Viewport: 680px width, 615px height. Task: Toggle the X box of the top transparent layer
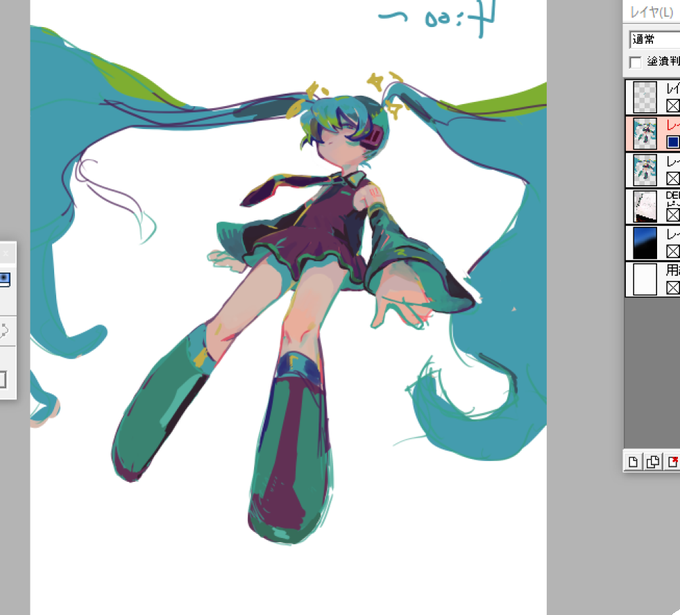pyautogui.click(x=673, y=105)
